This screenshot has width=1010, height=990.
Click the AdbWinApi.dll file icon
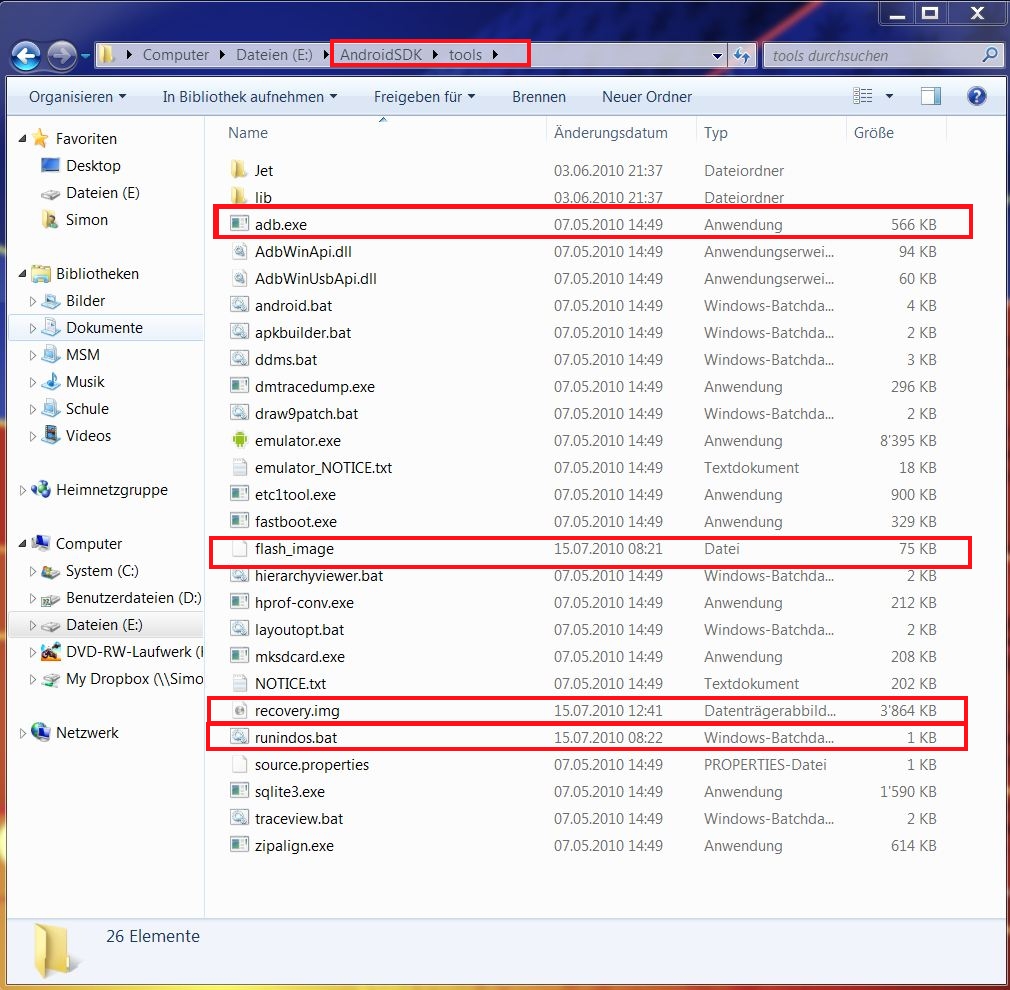coord(240,251)
